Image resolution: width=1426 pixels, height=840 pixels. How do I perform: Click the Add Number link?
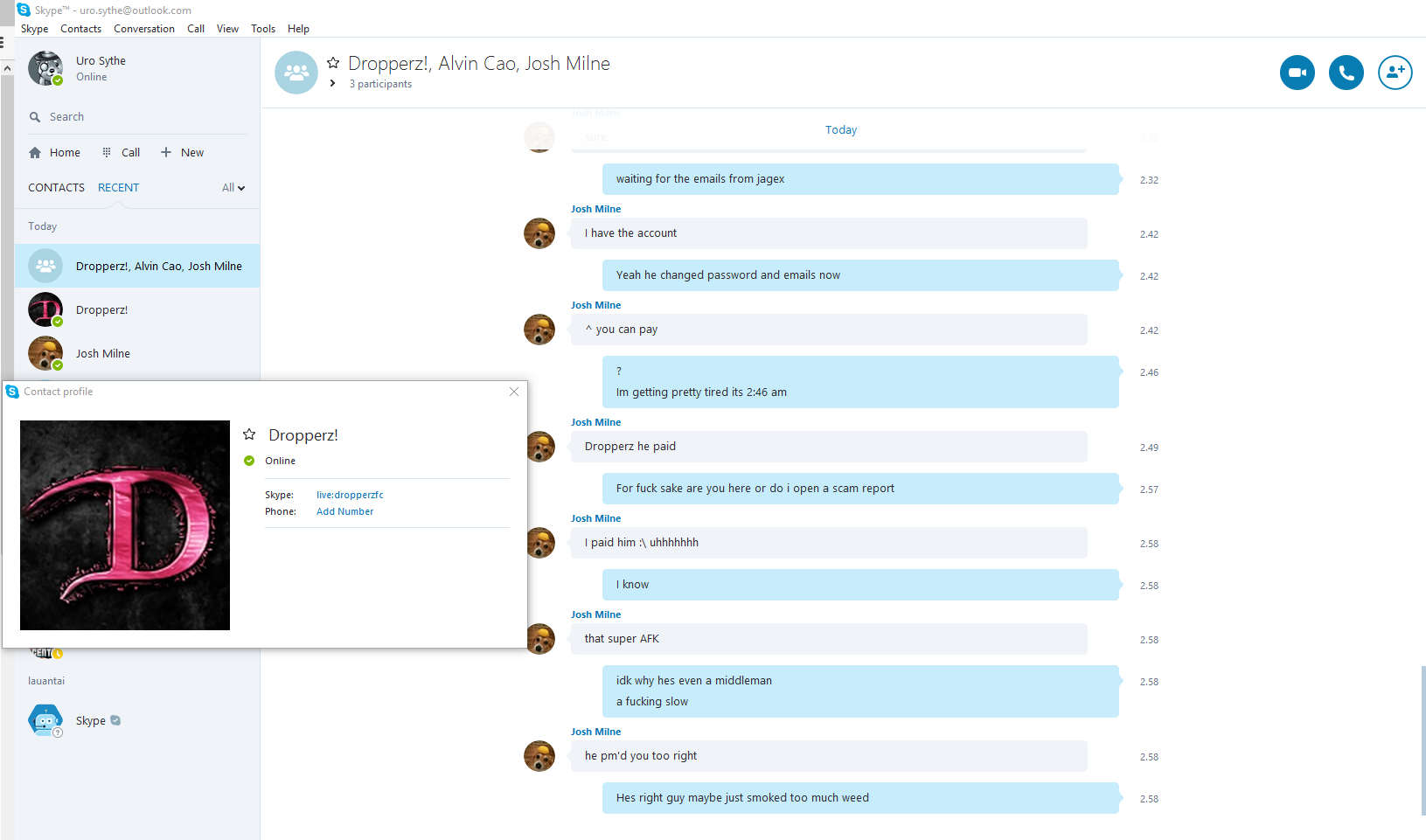point(344,511)
